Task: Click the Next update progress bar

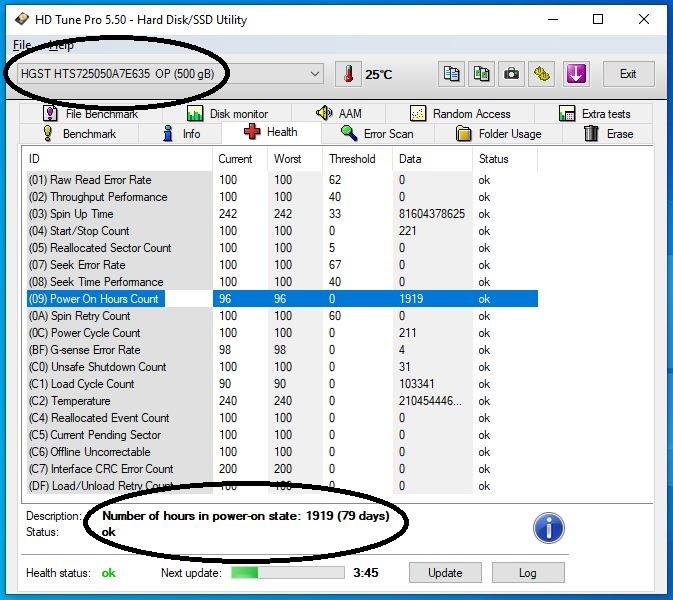Action: (x=288, y=573)
